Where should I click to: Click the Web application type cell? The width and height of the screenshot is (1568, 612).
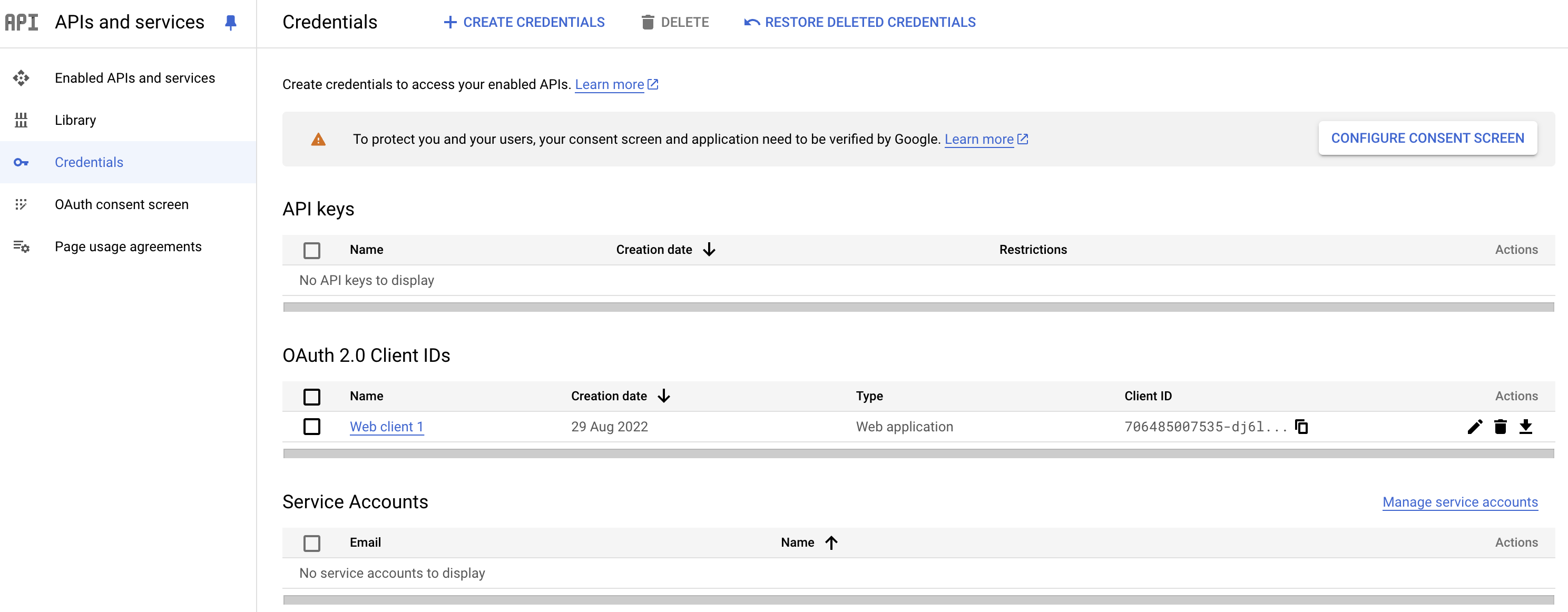(x=905, y=427)
